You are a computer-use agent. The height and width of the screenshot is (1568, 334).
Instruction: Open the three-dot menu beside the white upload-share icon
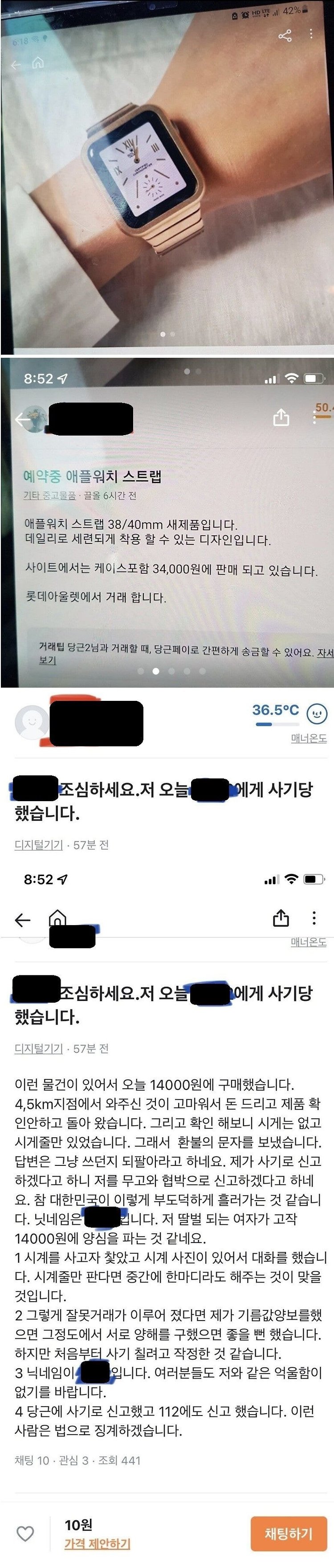click(314, 418)
